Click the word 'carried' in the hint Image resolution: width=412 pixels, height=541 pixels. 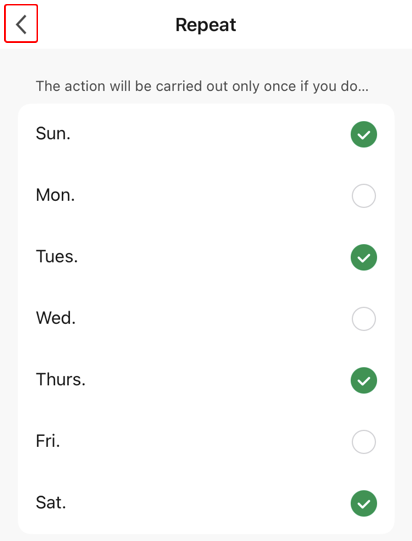(179, 86)
